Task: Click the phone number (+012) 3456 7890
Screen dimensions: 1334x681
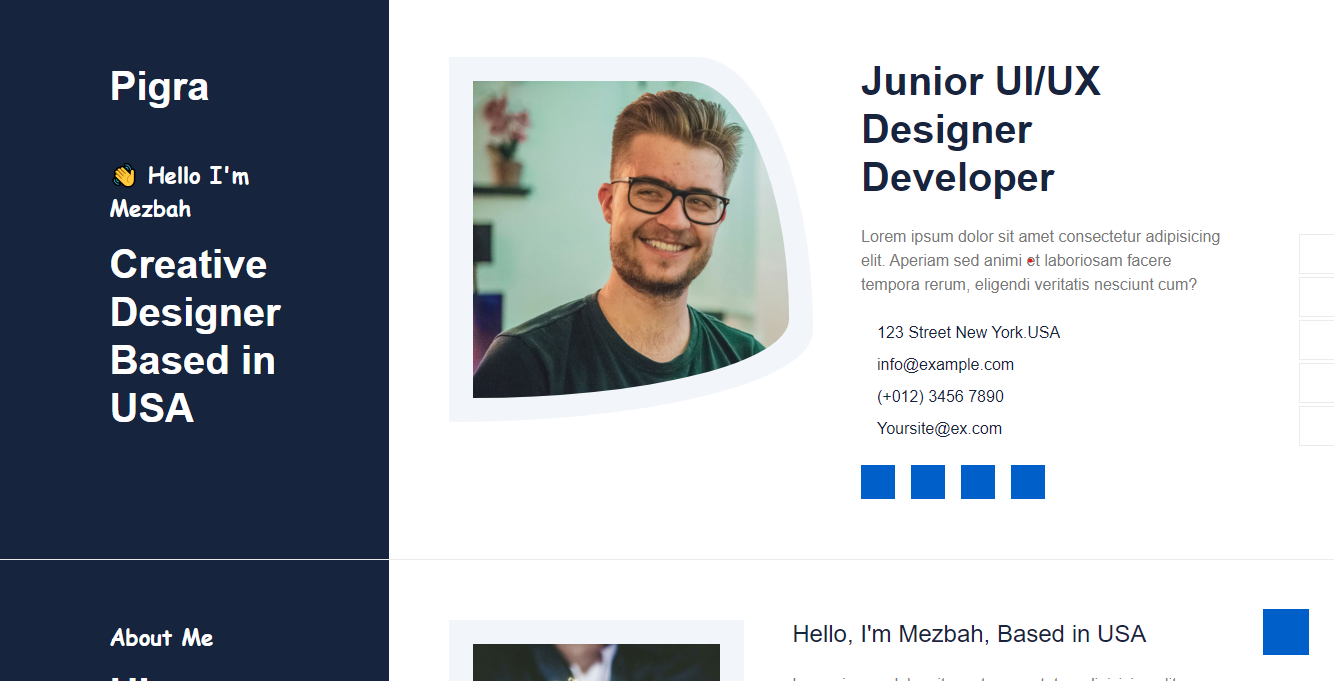Action: pos(940,396)
